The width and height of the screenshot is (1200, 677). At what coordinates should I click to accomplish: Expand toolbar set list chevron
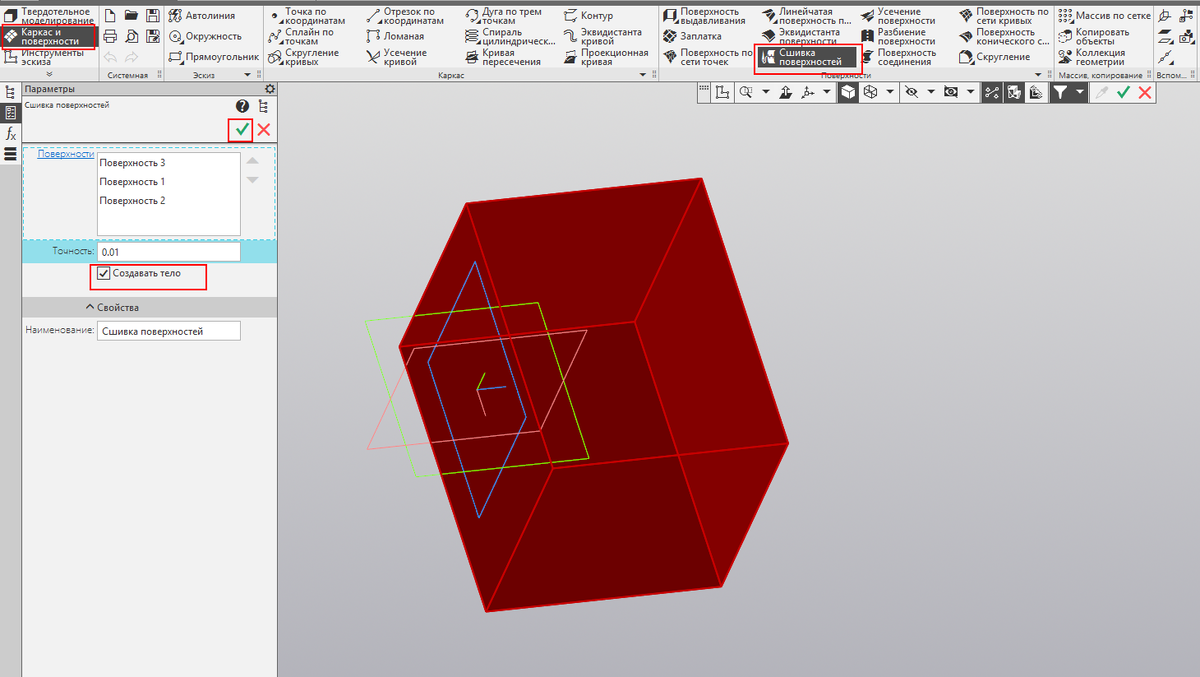tap(49, 75)
